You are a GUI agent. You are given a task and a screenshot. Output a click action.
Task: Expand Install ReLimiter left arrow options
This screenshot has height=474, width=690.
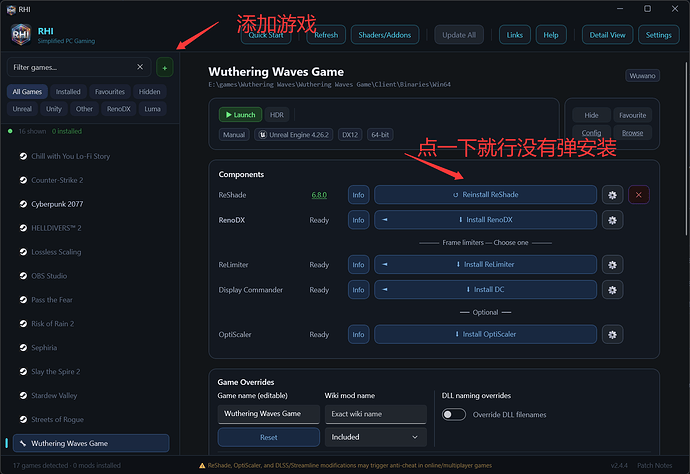[x=385, y=265]
